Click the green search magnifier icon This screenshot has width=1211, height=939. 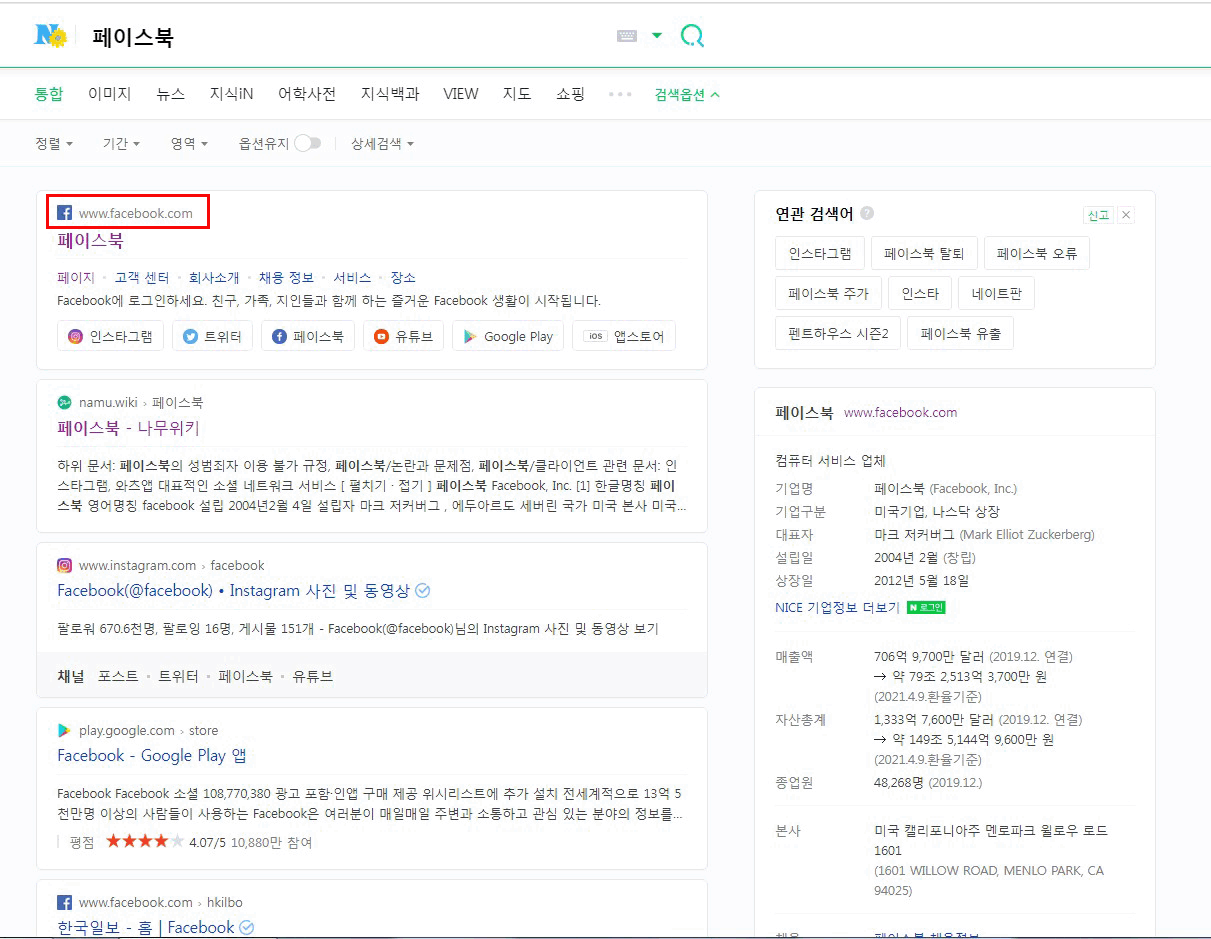tap(692, 37)
